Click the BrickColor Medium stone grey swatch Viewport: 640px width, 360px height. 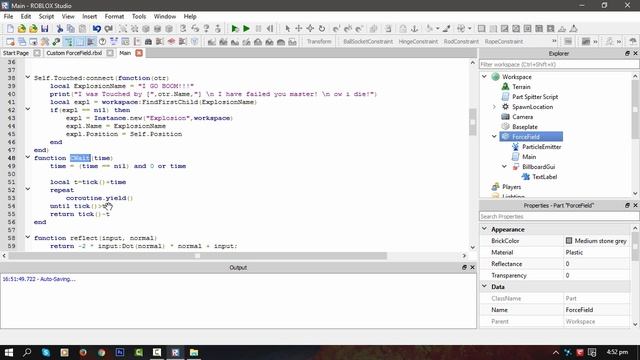point(569,241)
